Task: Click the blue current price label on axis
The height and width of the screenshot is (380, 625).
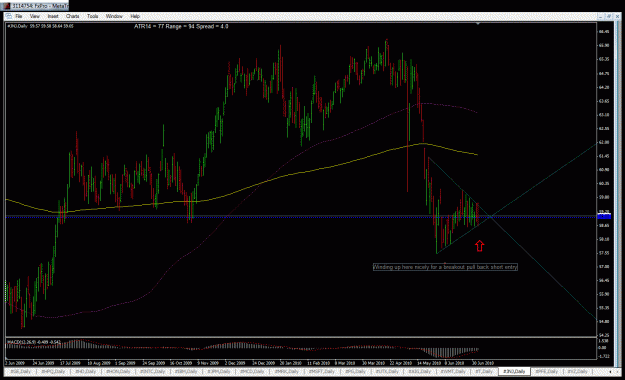Action: pos(604,216)
